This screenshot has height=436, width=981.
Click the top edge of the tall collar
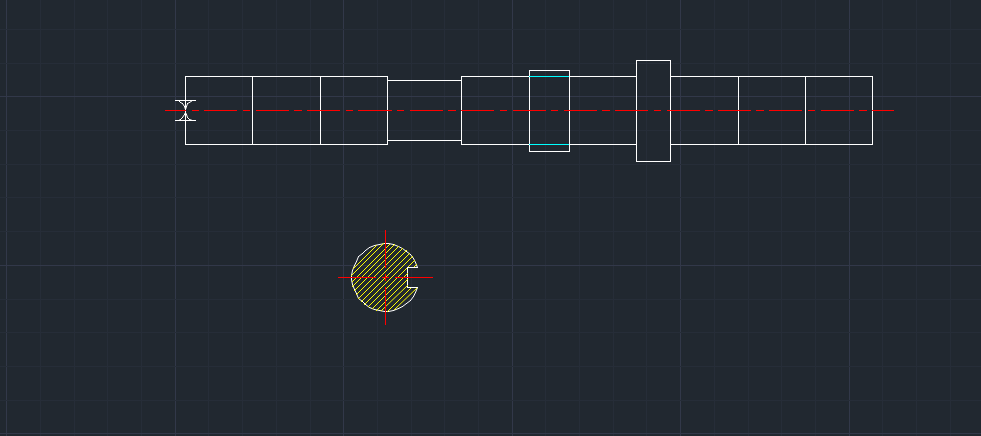(653, 60)
